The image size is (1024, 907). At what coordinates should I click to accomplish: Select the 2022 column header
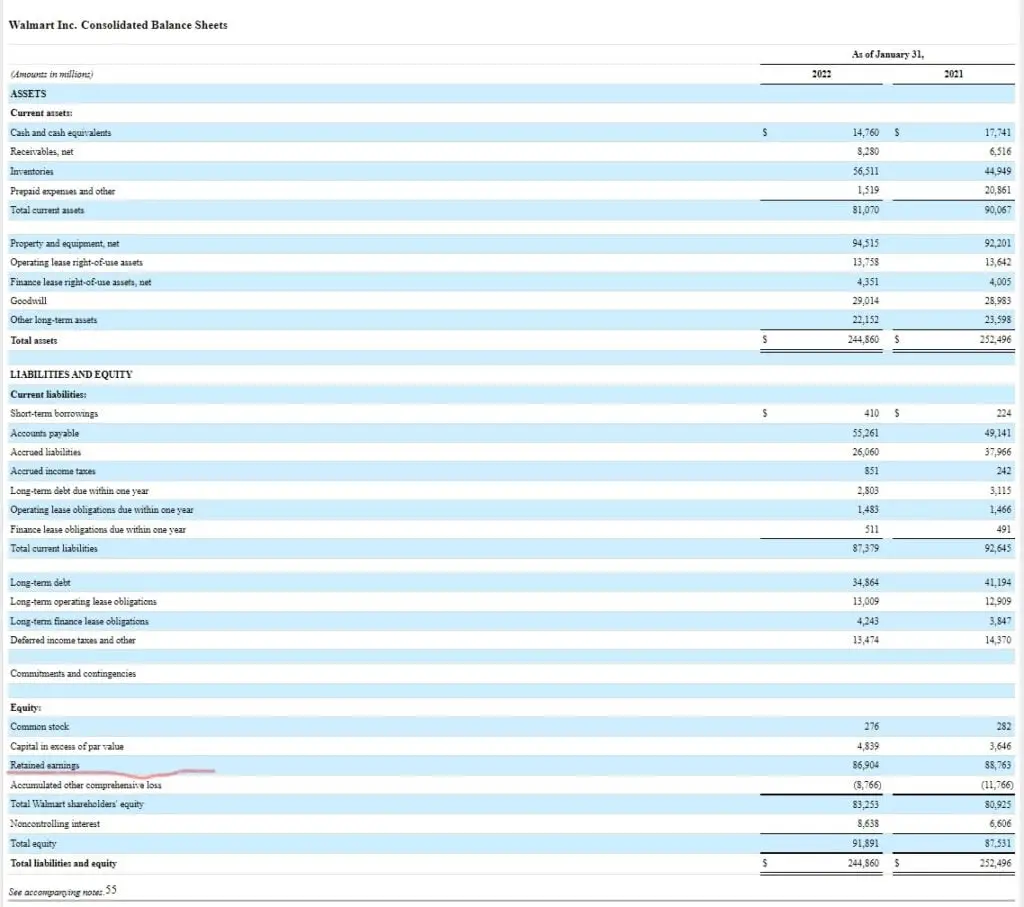[820, 73]
